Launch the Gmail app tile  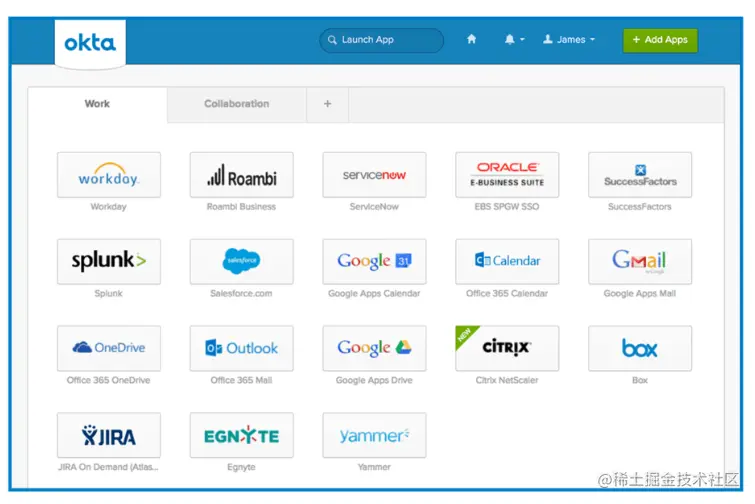pos(640,261)
